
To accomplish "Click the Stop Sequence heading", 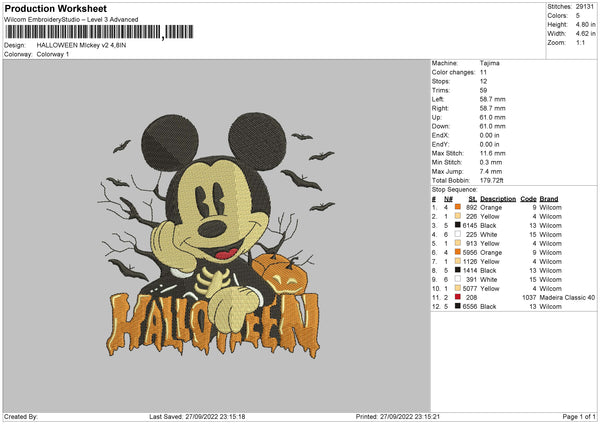I will [455, 188].
